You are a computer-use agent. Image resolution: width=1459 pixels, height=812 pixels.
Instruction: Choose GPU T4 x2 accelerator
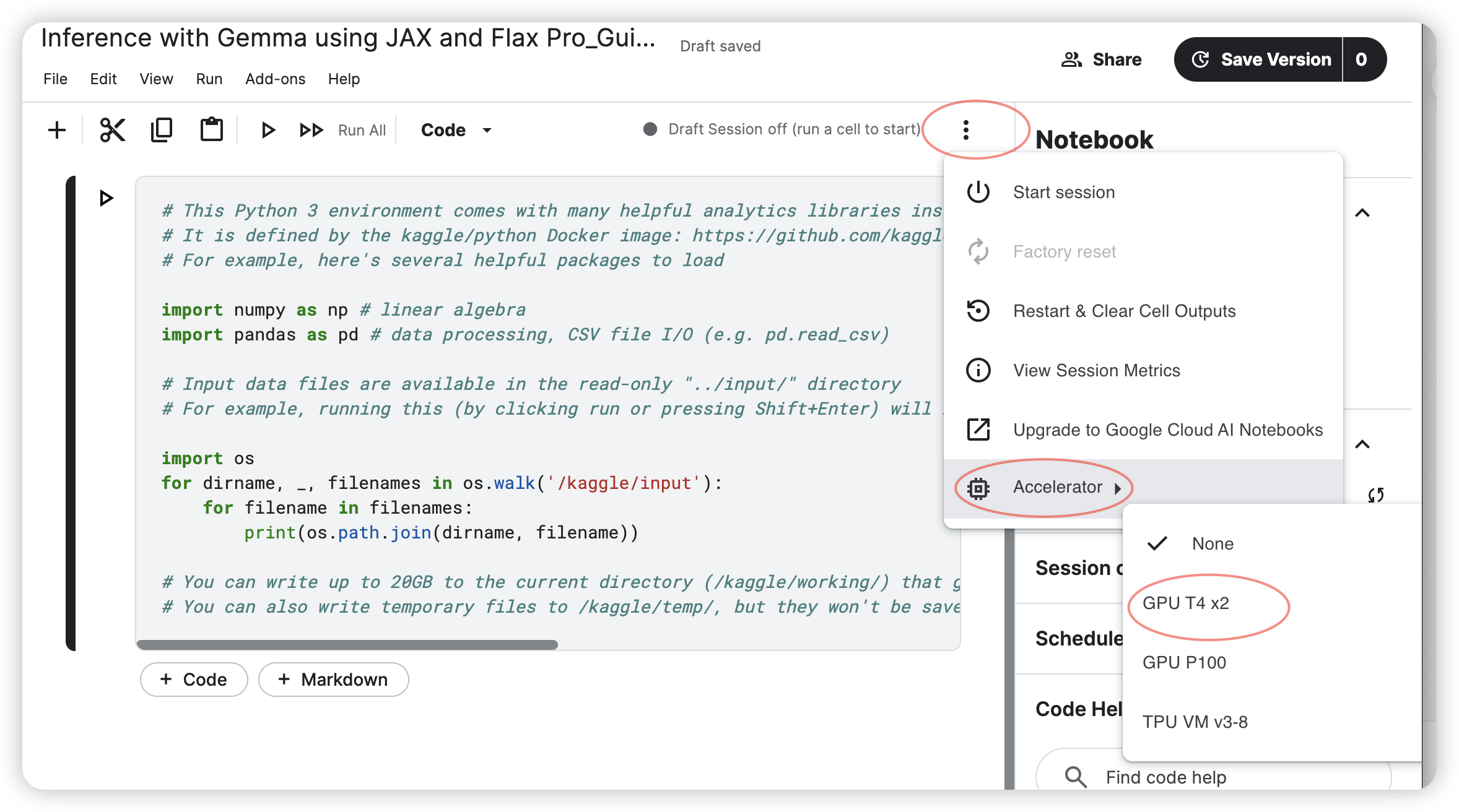(x=1185, y=603)
